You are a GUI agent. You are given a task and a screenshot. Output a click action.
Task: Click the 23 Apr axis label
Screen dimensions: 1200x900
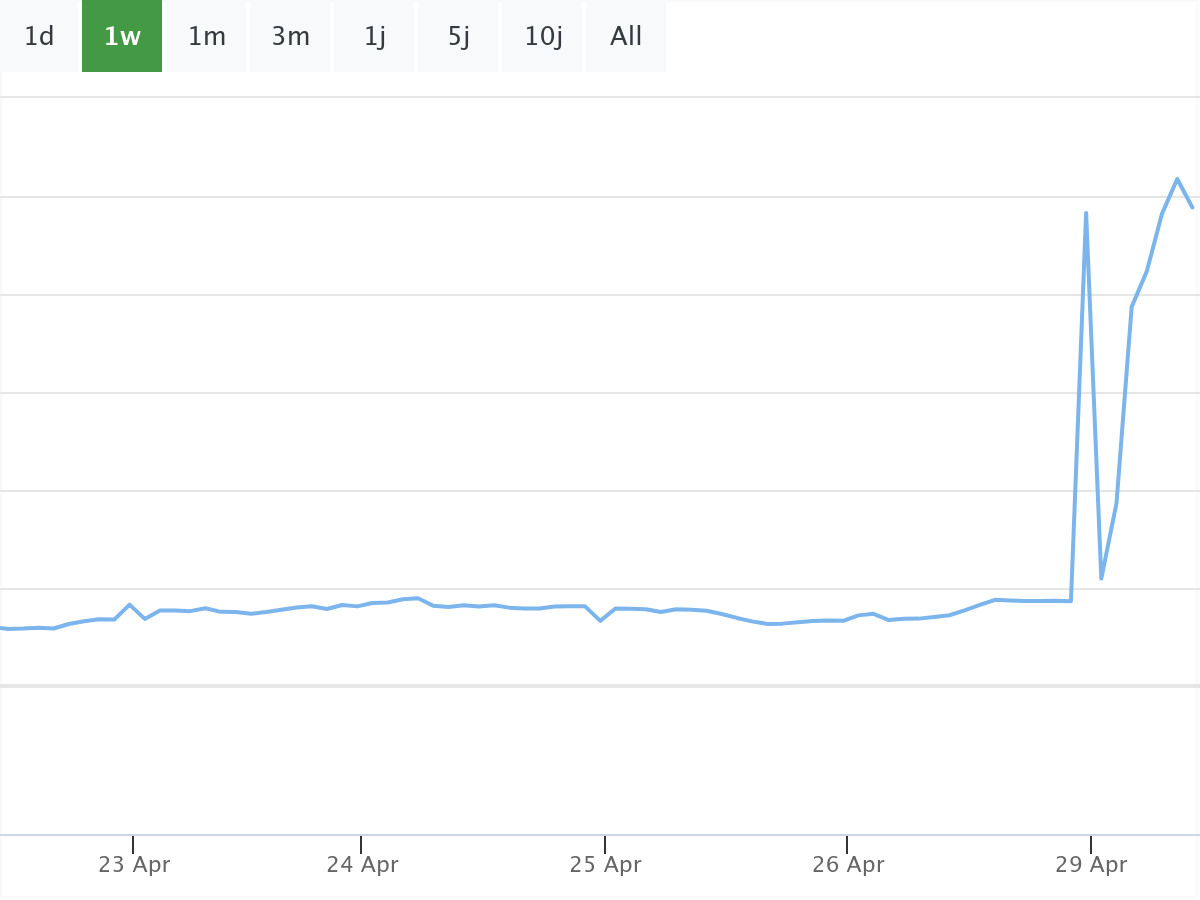[x=134, y=865]
